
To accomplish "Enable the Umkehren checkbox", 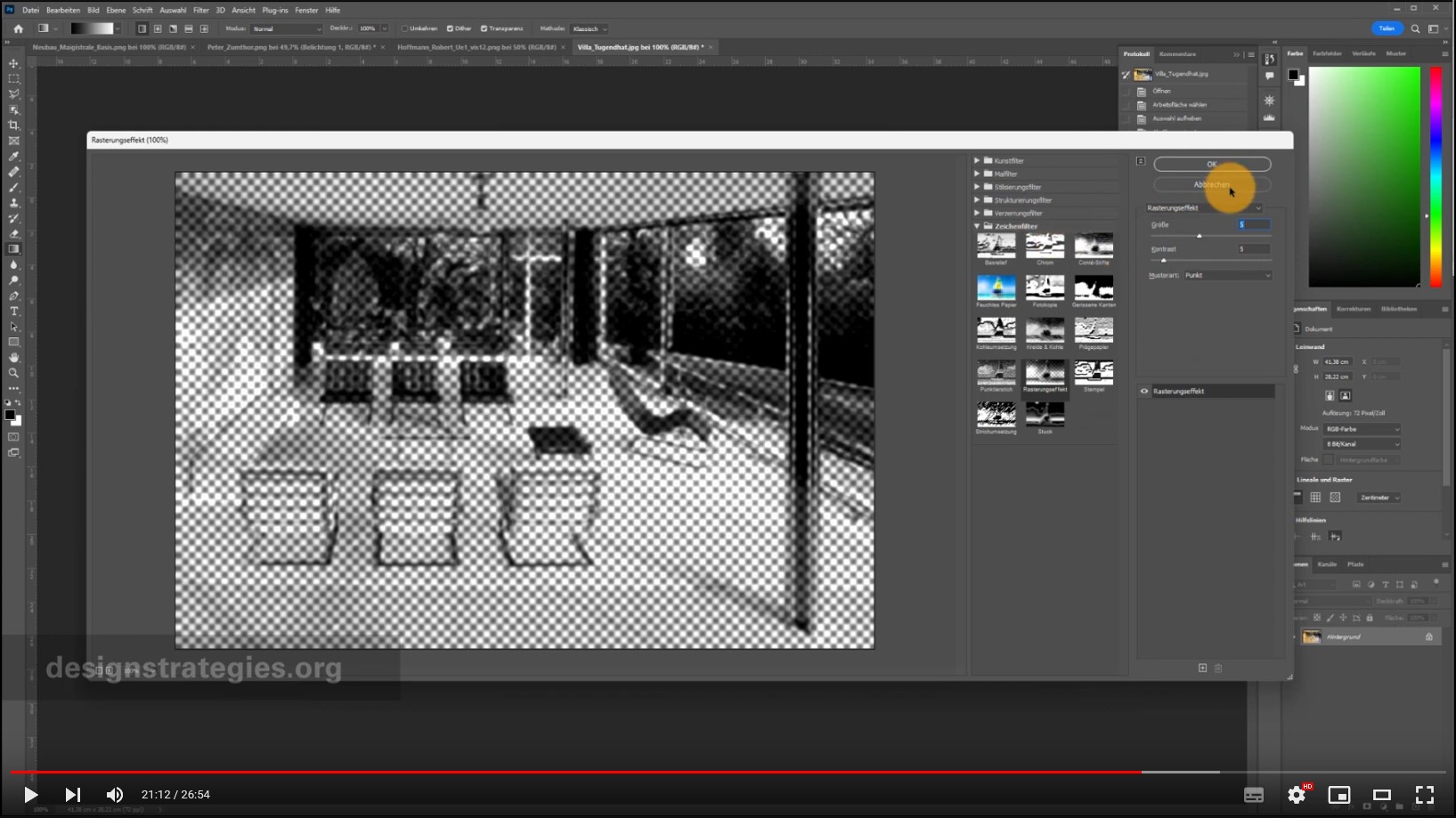I will pyautogui.click(x=405, y=28).
